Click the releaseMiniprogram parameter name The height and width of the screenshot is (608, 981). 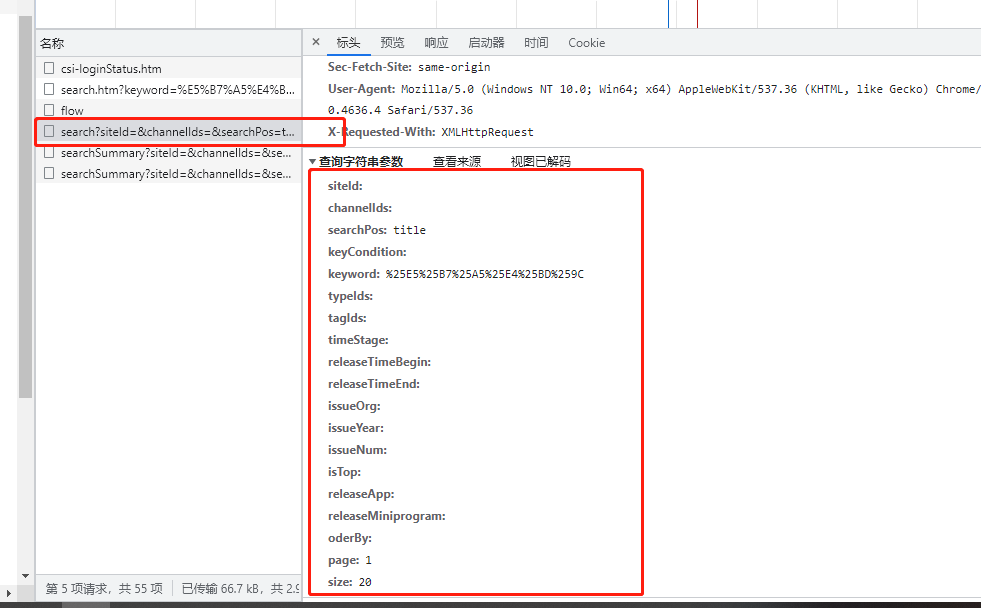386,515
